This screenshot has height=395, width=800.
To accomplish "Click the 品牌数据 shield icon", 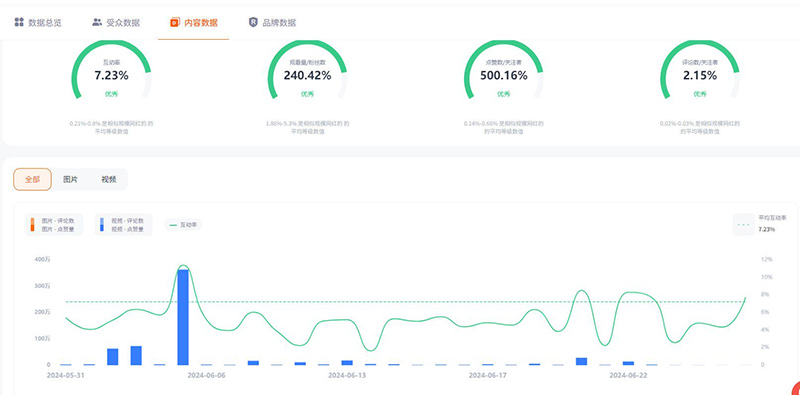I will [253, 22].
